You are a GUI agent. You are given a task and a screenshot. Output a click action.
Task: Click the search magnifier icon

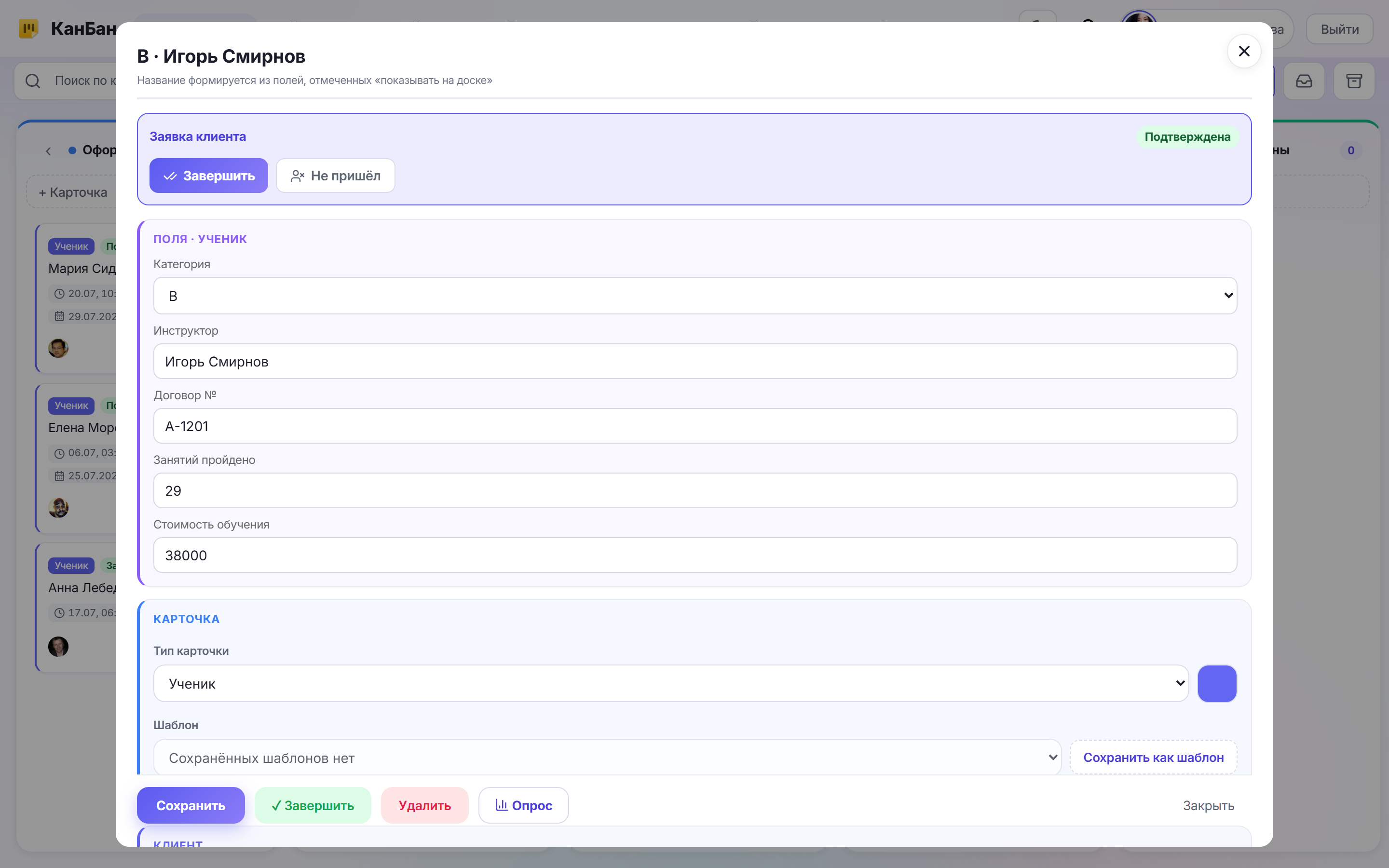pyautogui.click(x=33, y=81)
